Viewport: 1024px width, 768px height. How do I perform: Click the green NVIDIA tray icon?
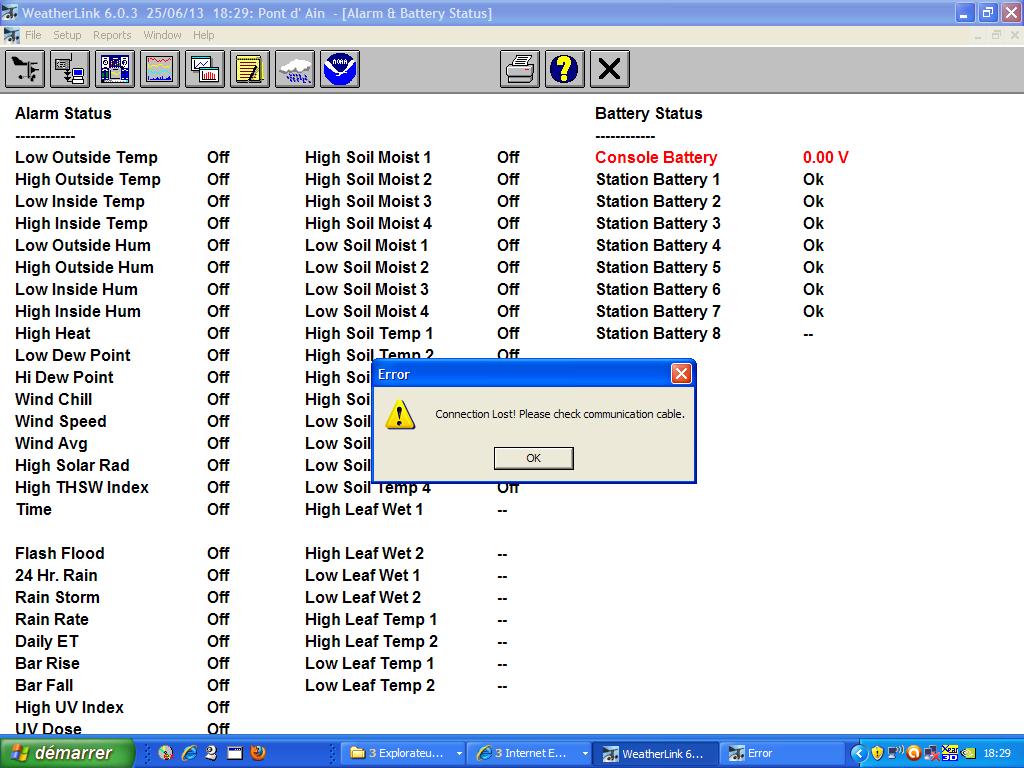[x=968, y=753]
